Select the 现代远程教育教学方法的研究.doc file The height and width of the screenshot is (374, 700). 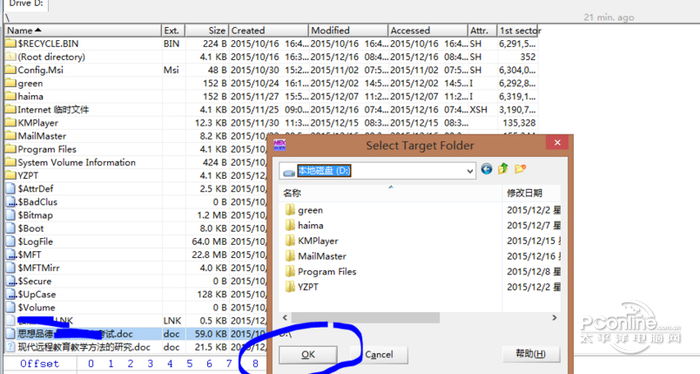tap(135, 347)
